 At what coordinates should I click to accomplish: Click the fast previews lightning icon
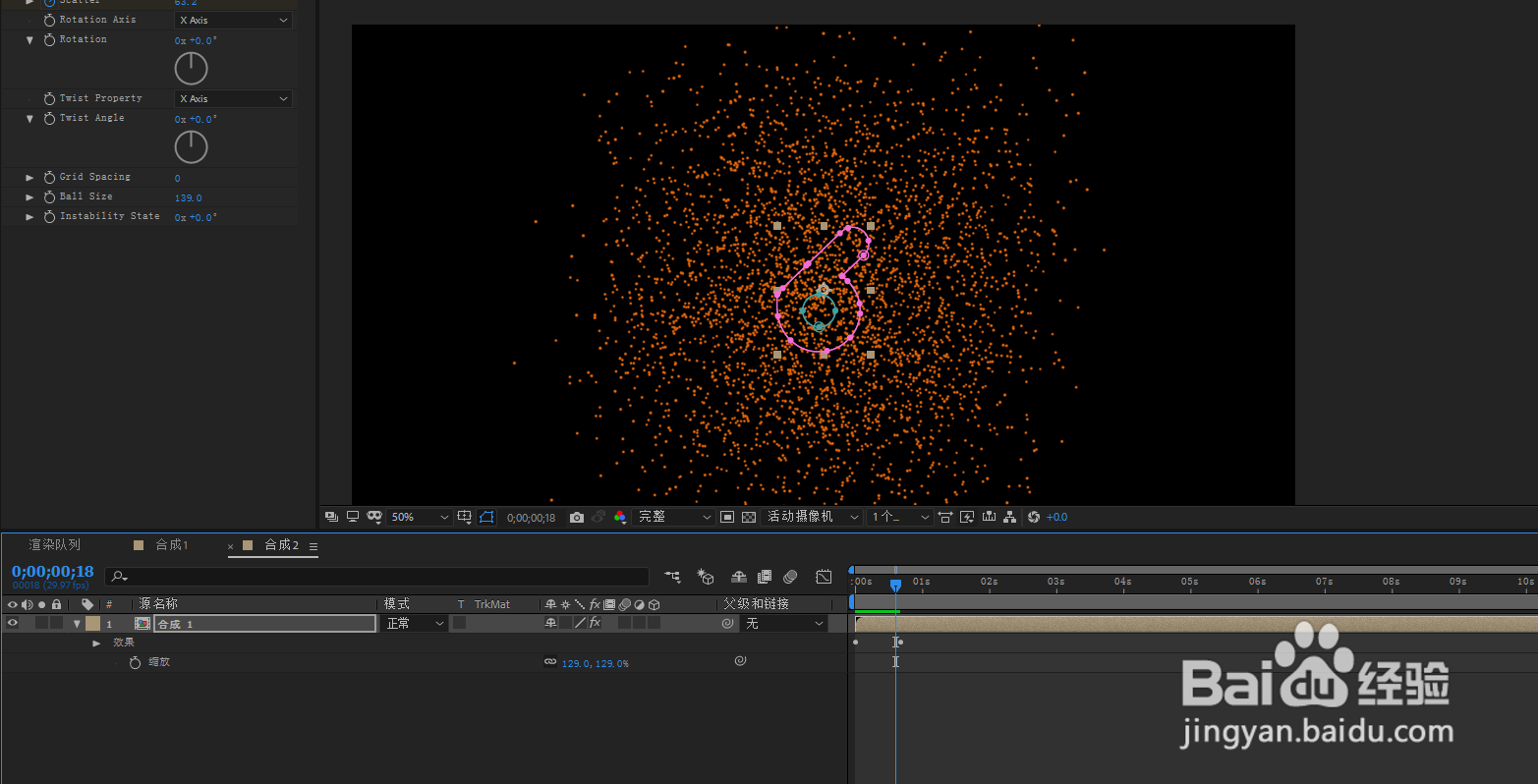tap(967, 517)
